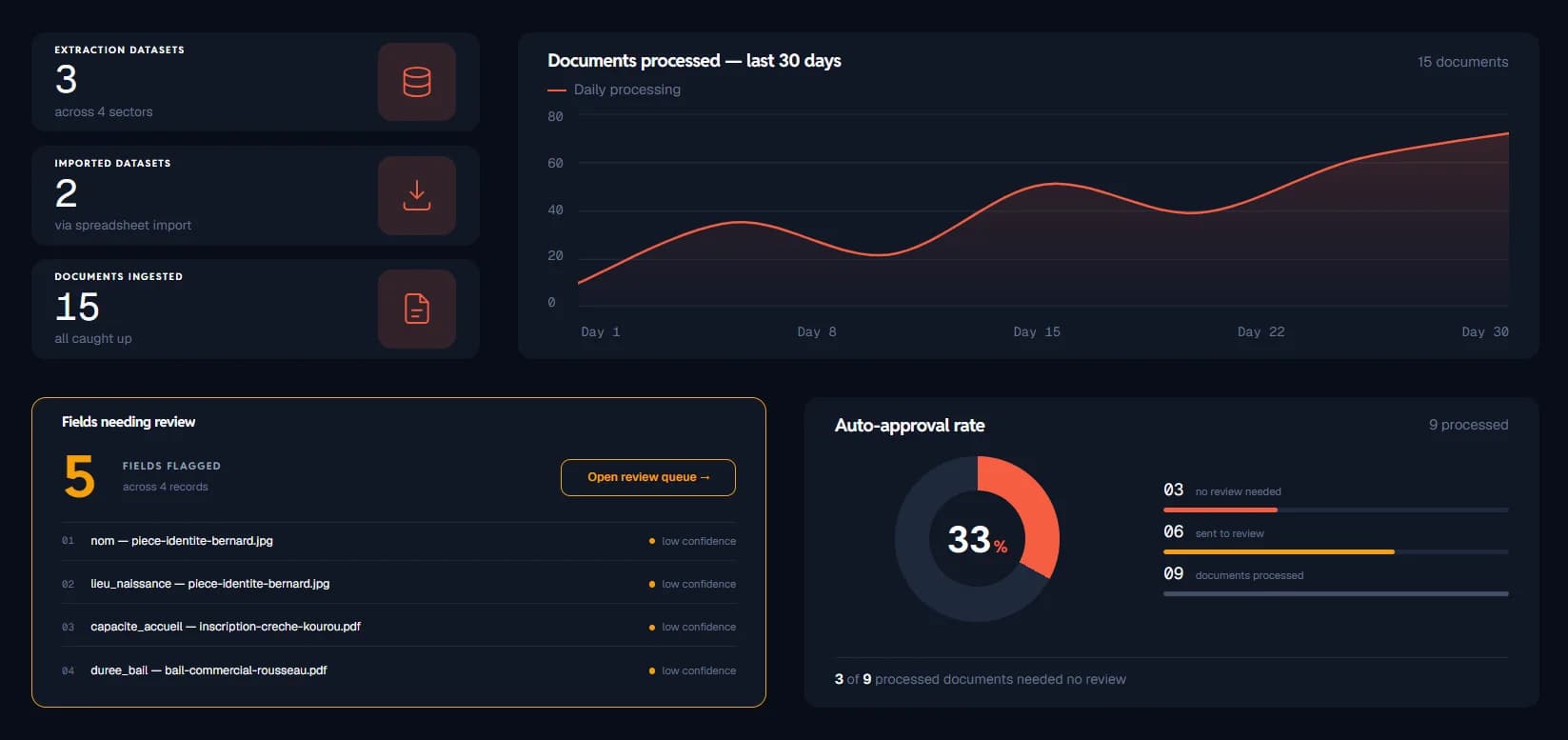The image size is (1568, 740).
Task: Click 'low confidence' status for capacite_accueil row
Action: pos(692,627)
